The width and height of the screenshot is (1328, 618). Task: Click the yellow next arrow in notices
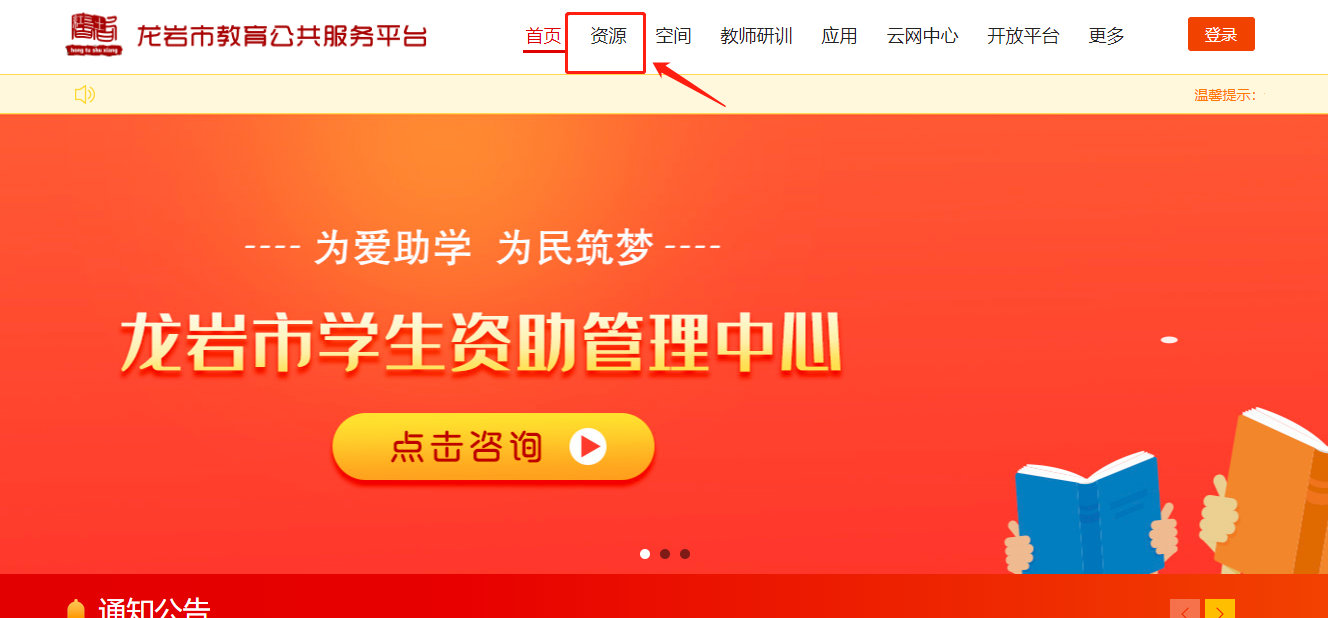1220,609
